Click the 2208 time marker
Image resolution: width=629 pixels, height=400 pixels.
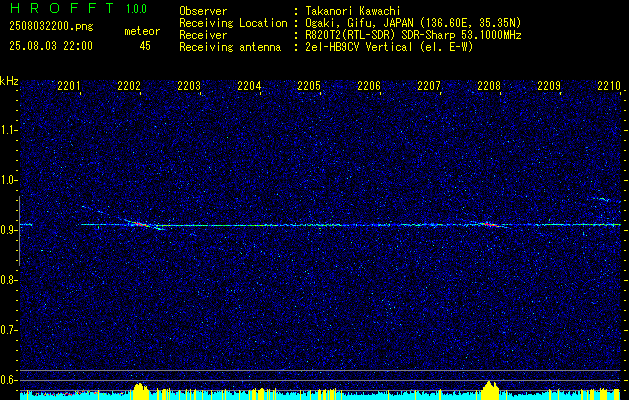click(489, 86)
